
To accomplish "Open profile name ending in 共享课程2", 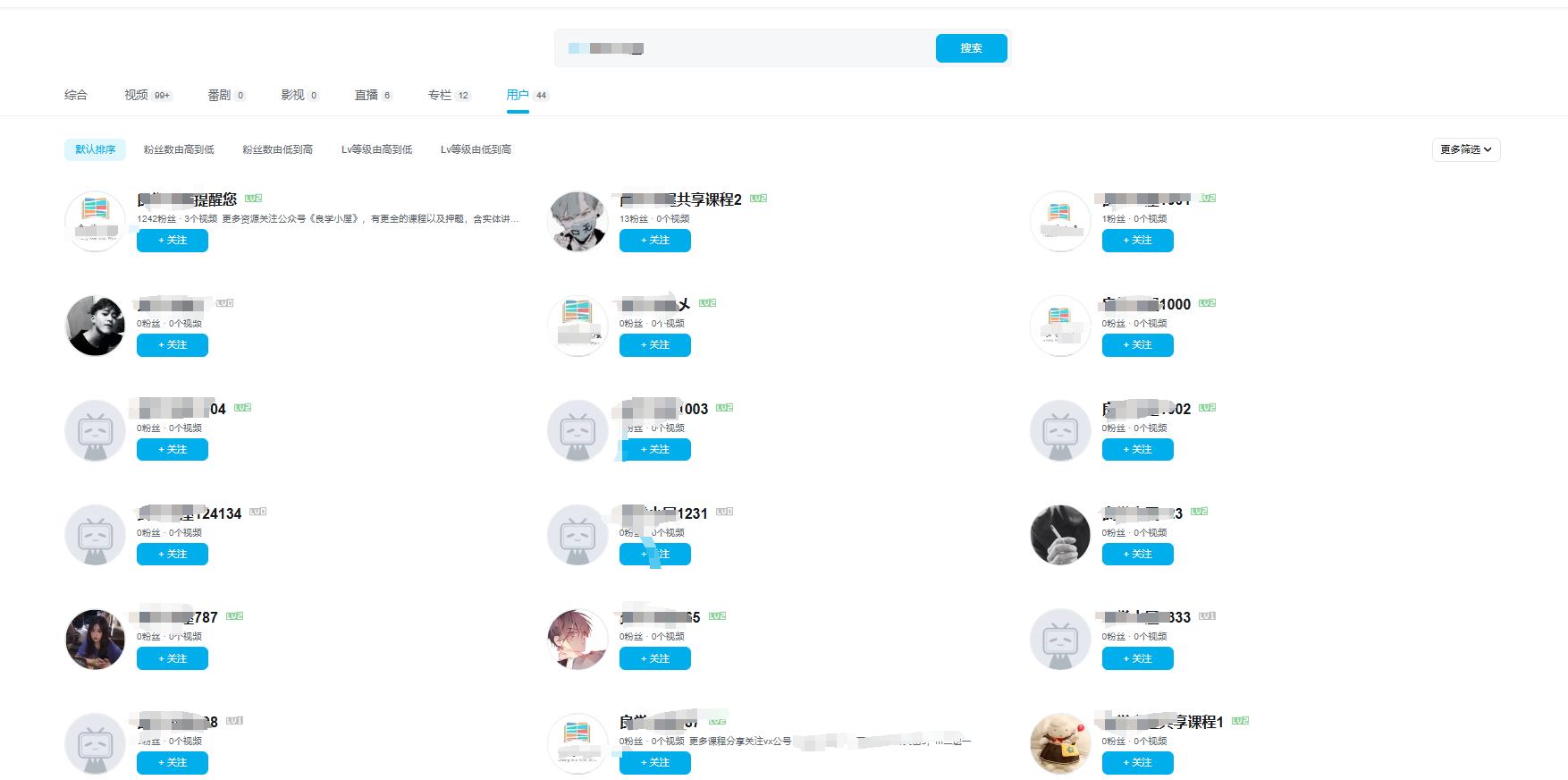I will pos(681,199).
